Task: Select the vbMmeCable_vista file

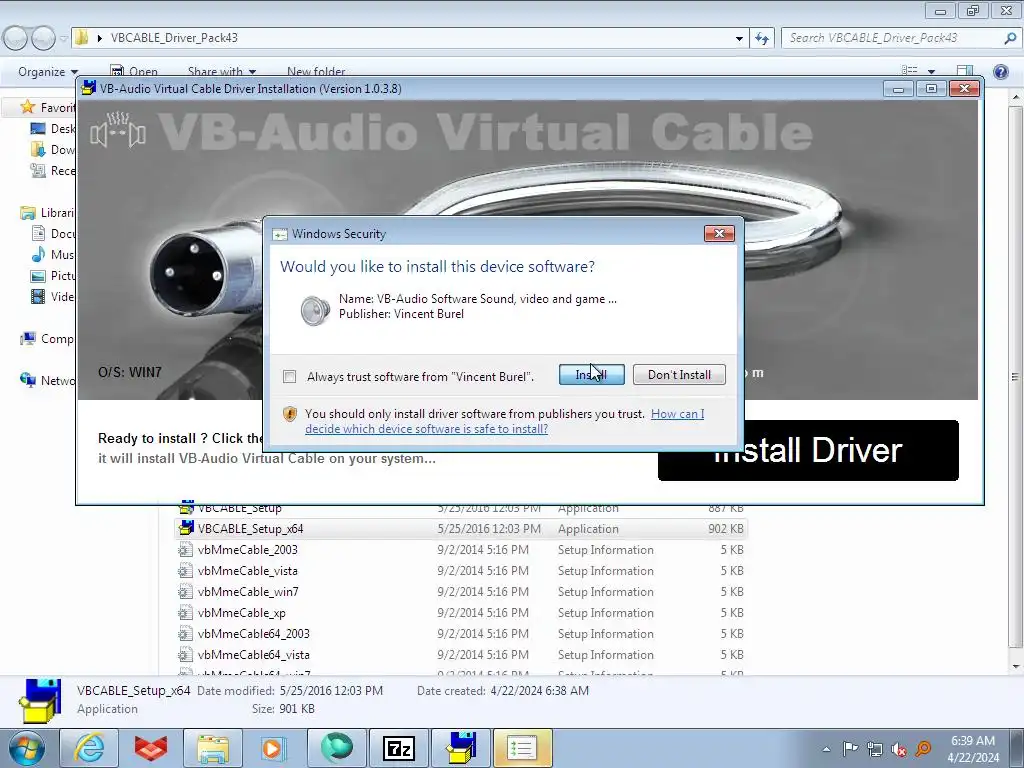Action: (460, 571)
